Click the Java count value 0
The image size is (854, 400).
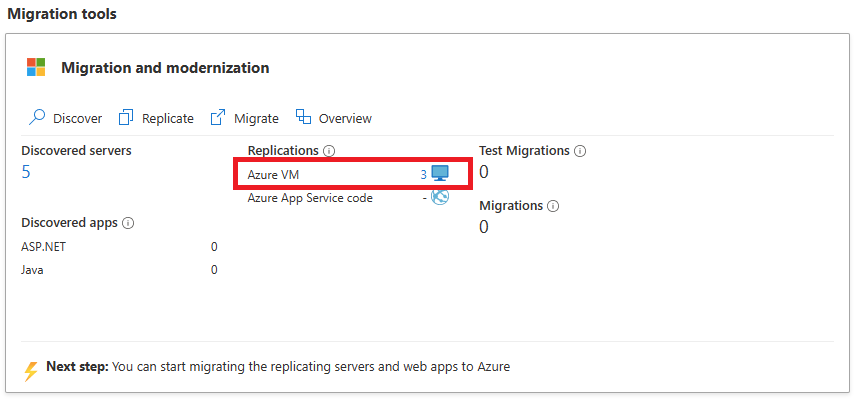point(214,269)
